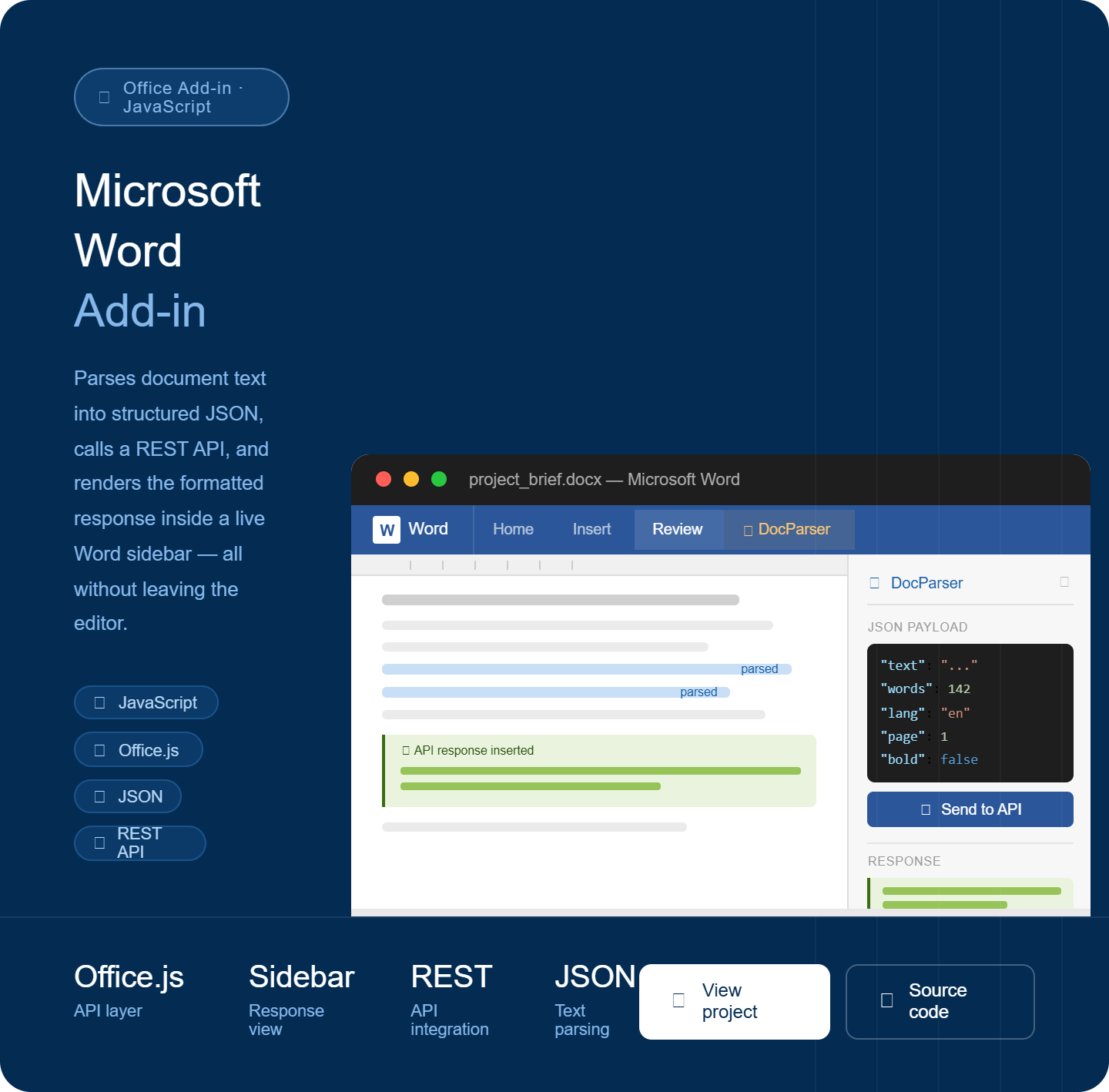Open the Insert ribbon tab
The height and width of the screenshot is (1092, 1109).
pos(591,529)
